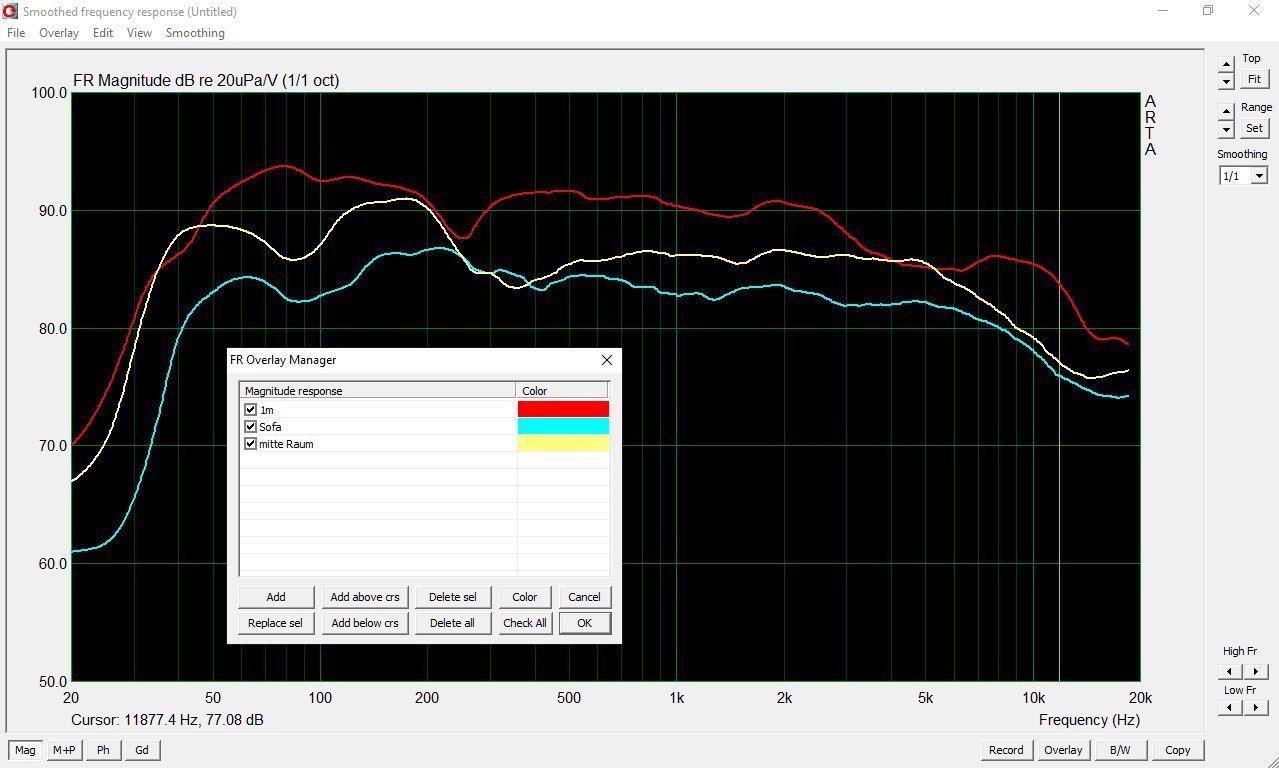
Task: Open the Overlay menu in menu bar
Action: click(59, 33)
